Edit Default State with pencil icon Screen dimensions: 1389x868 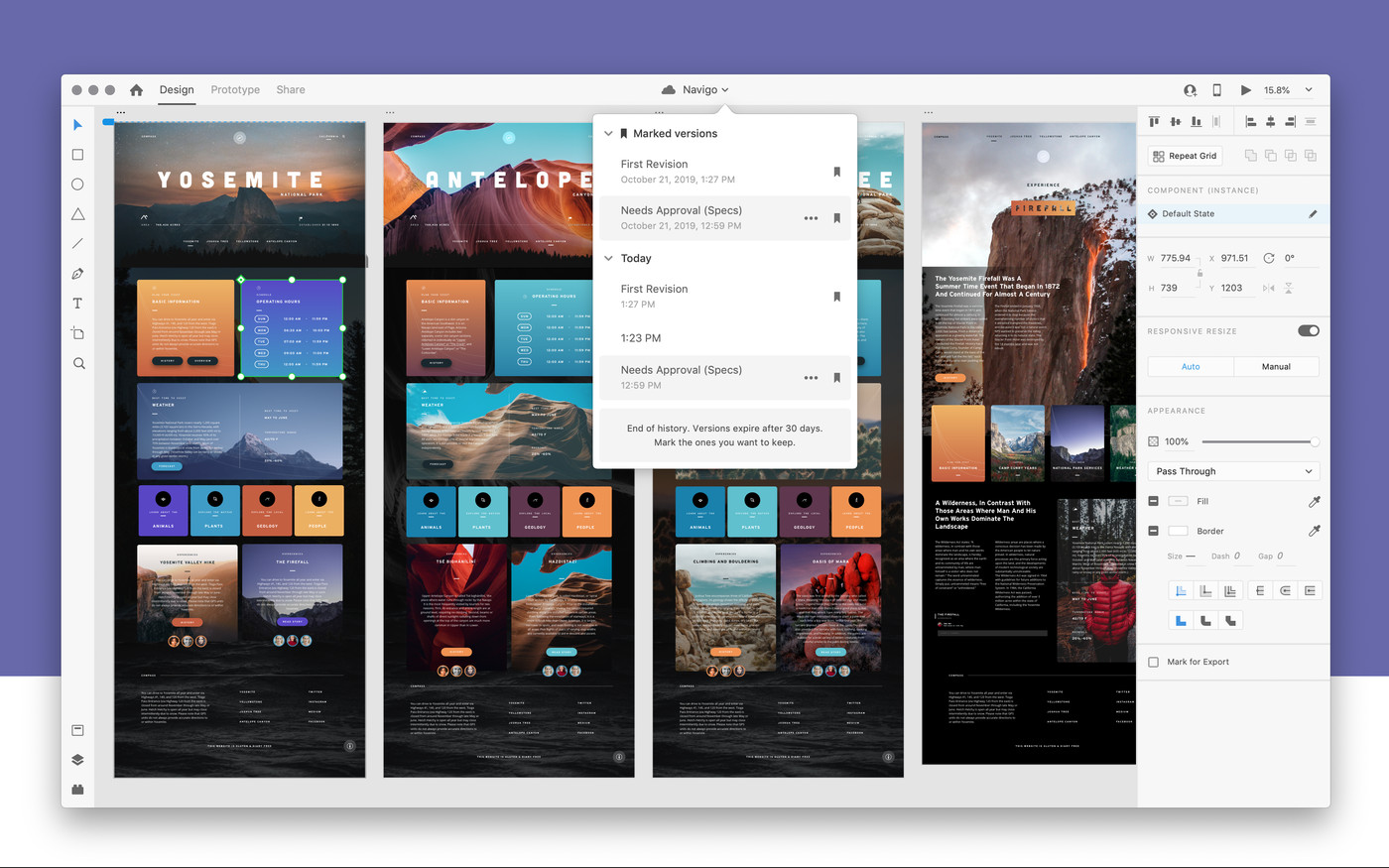click(1313, 214)
